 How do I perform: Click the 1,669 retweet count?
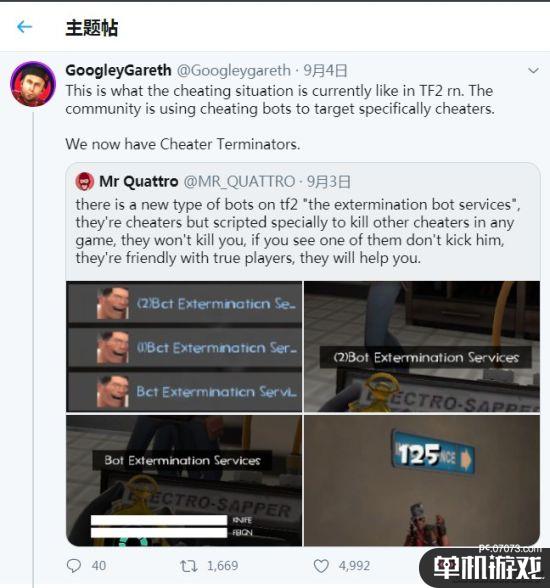point(223,566)
